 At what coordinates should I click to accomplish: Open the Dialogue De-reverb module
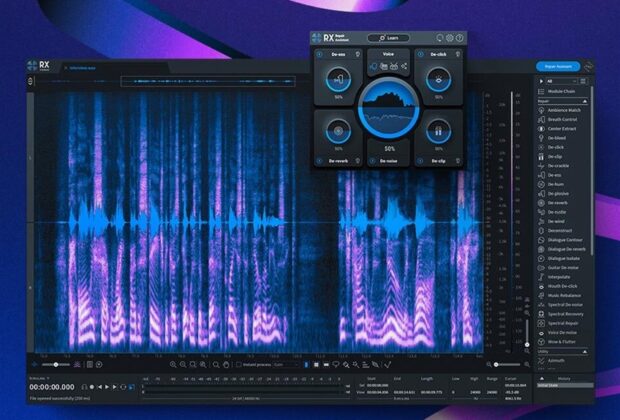click(x=562, y=249)
